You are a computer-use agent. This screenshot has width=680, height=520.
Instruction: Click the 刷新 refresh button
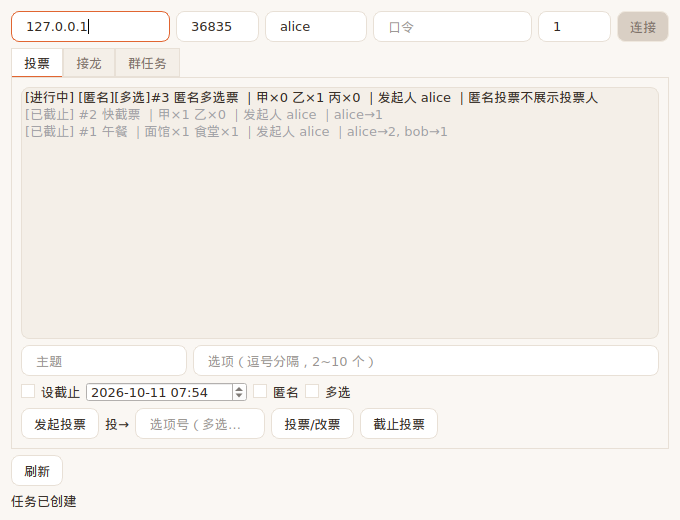(37, 471)
